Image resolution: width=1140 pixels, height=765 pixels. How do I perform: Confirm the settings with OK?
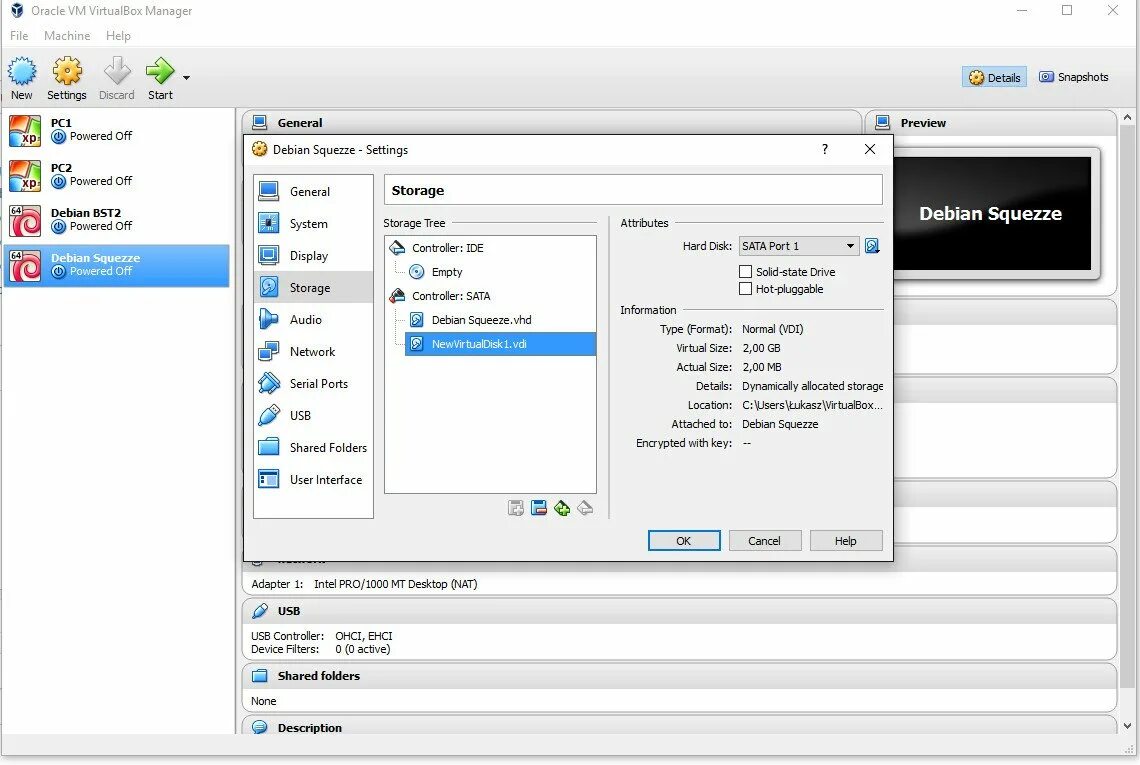tap(684, 540)
